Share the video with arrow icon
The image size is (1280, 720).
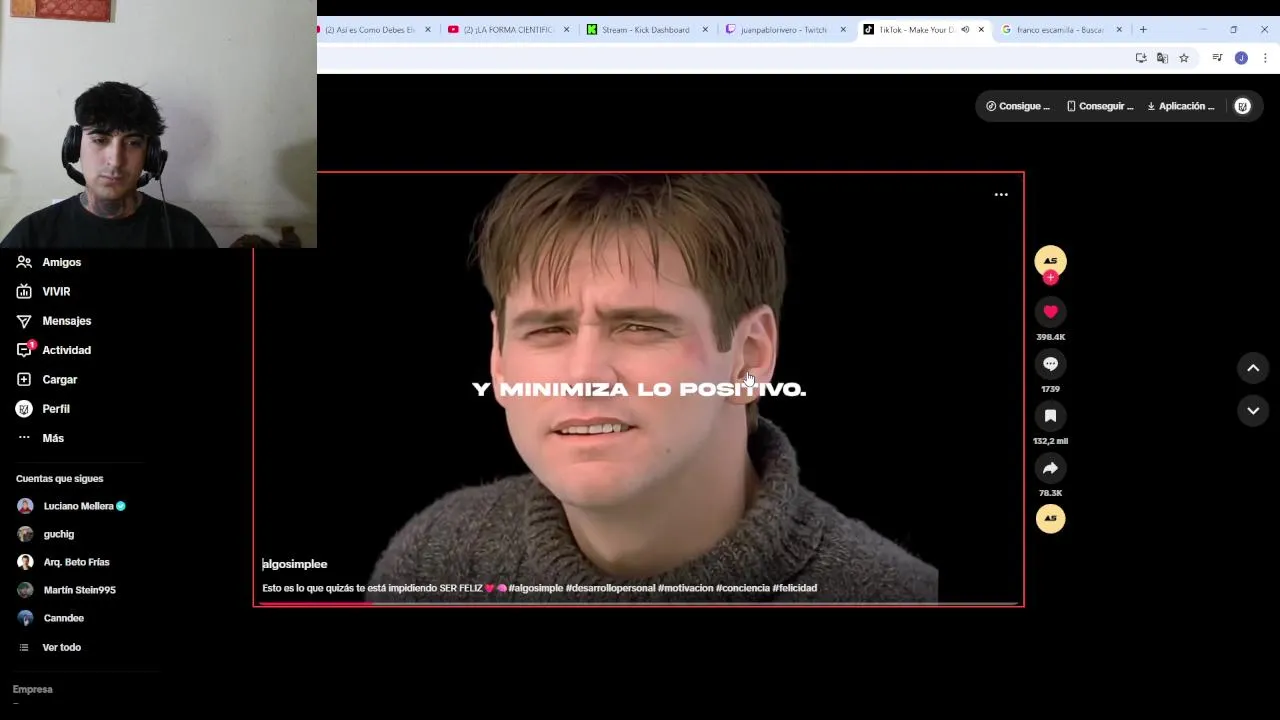pos(1050,468)
